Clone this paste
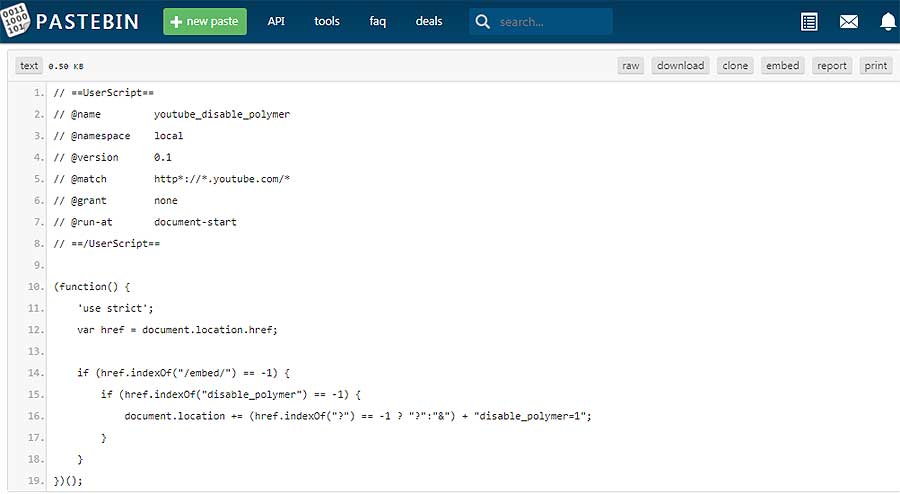Viewport: 900px width, 494px height. pyautogui.click(x=735, y=65)
